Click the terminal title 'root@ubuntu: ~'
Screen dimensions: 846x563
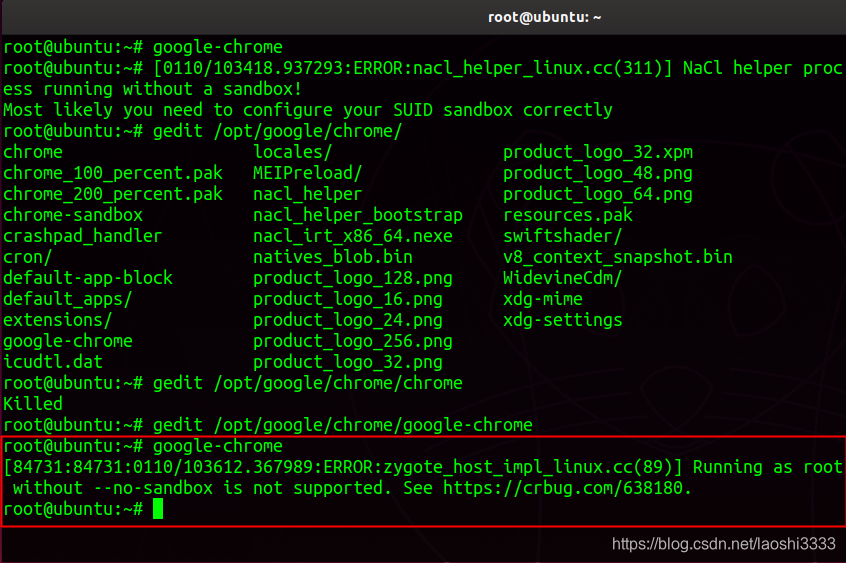pos(544,17)
